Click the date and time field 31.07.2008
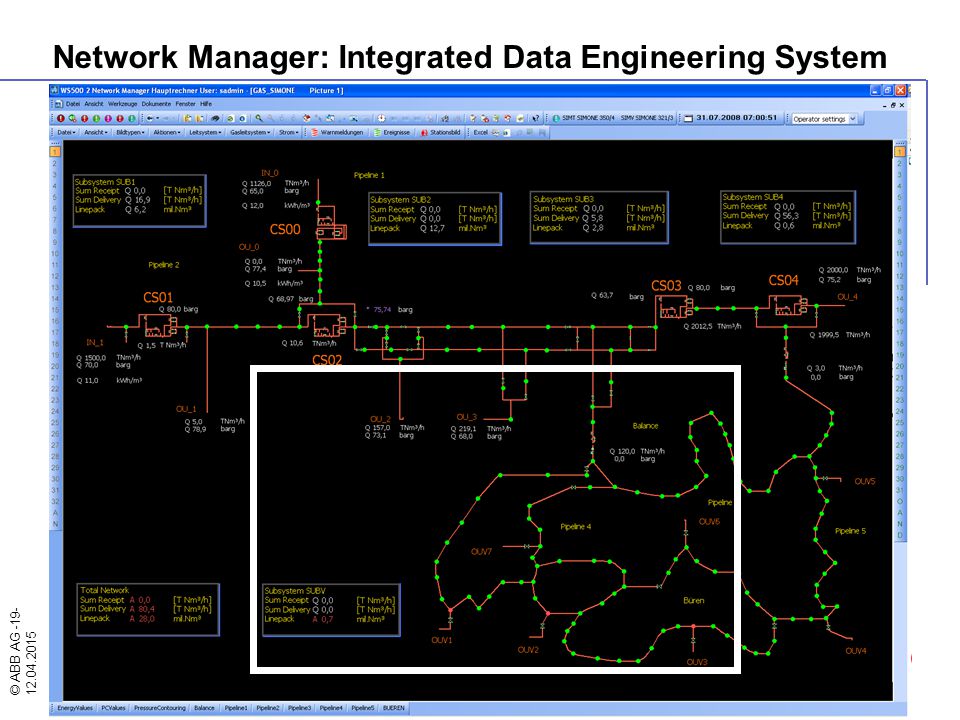Screen dimensions: 960x720 pos(737,118)
